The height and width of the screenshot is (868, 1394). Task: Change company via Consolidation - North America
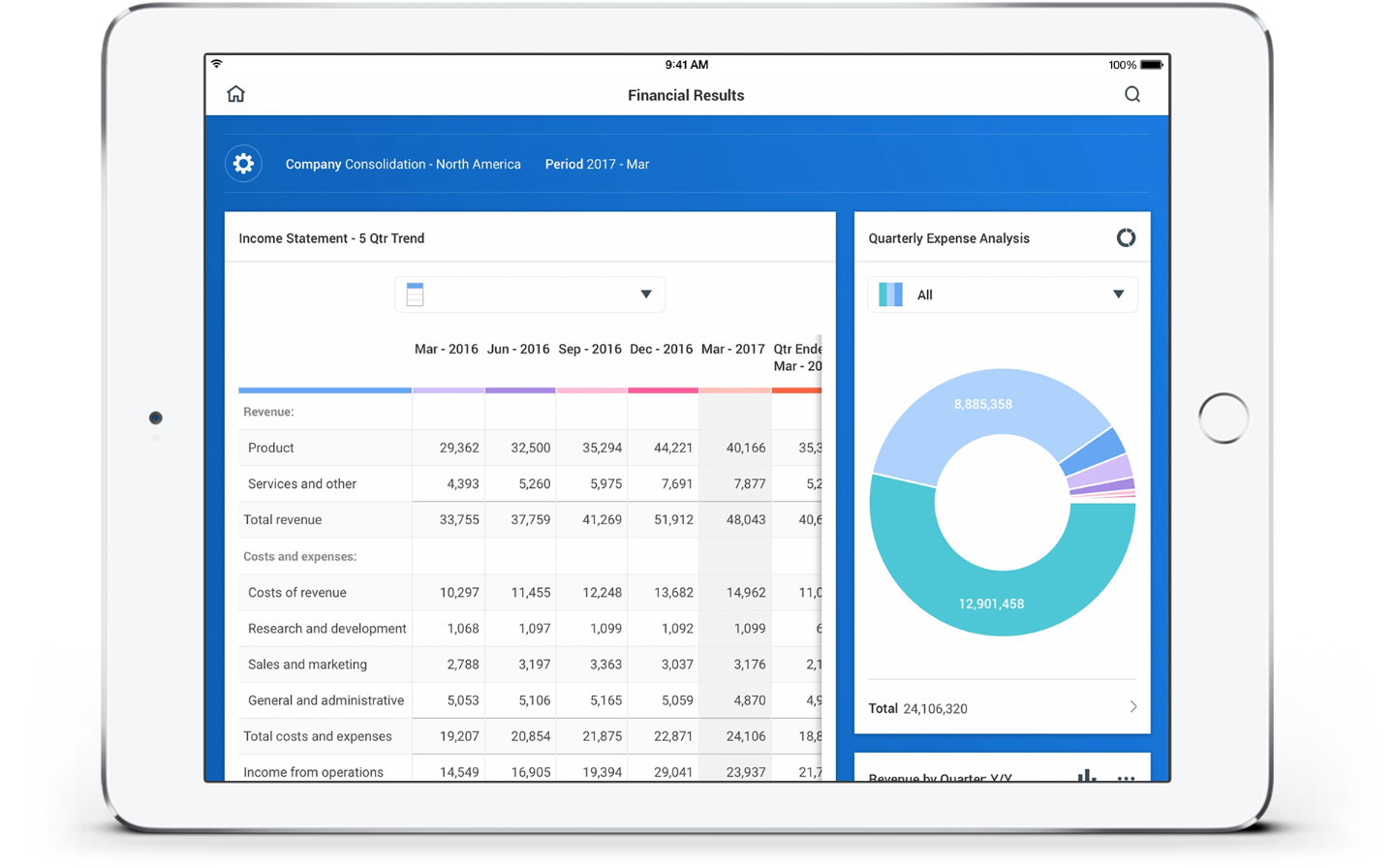[403, 164]
